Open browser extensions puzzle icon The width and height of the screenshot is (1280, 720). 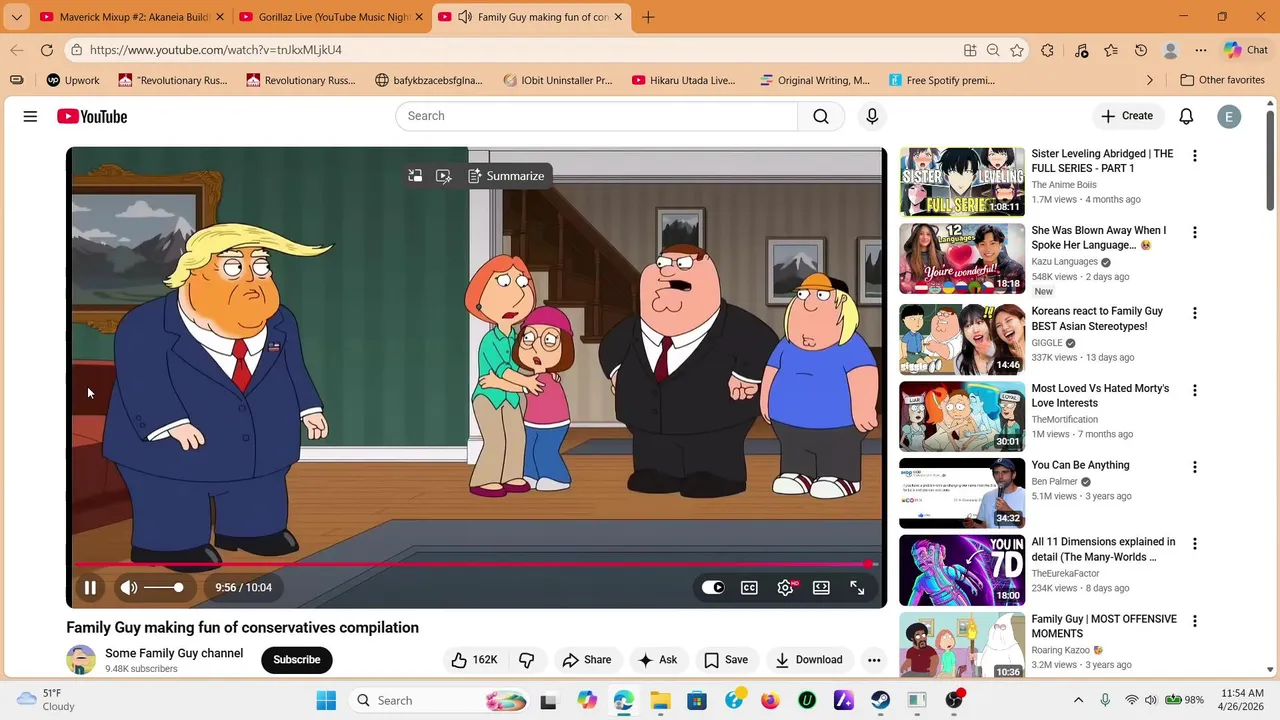[1047, 50]
